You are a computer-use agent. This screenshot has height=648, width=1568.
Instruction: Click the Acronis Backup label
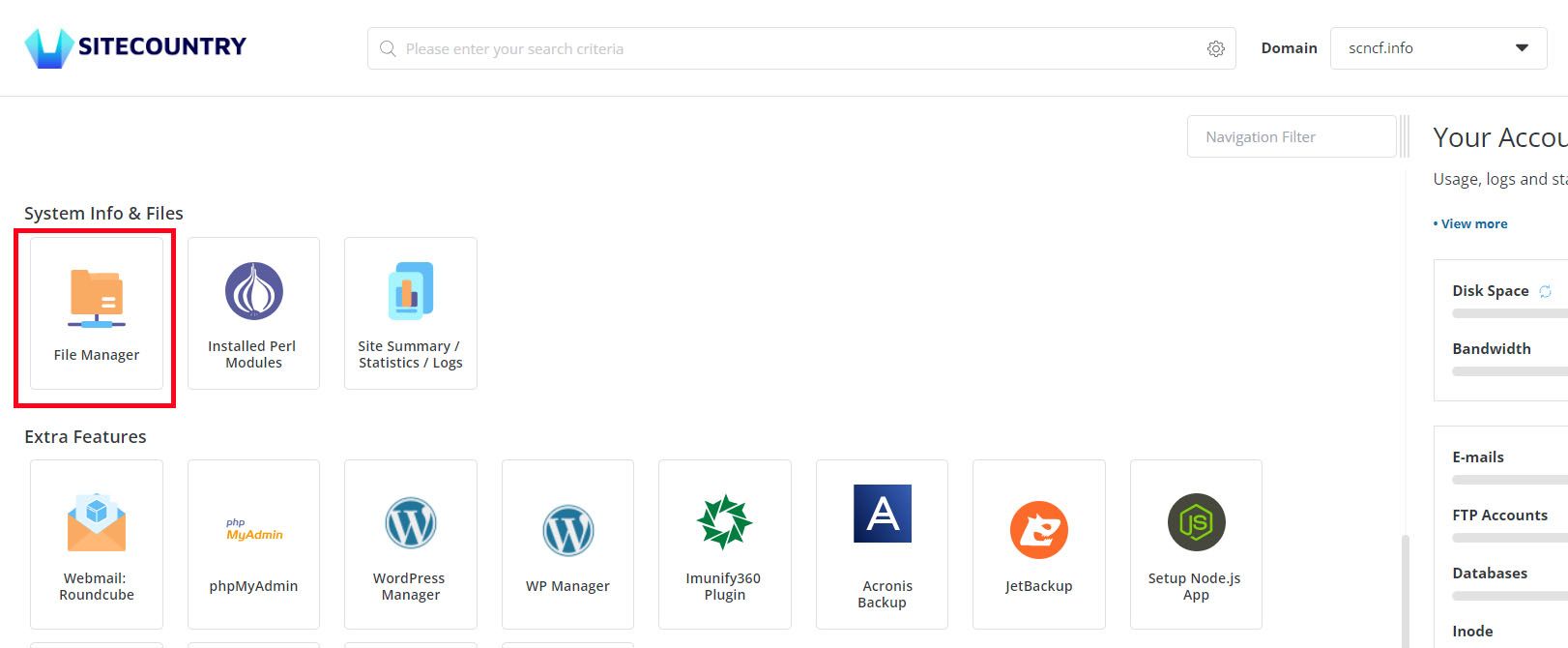883,594
